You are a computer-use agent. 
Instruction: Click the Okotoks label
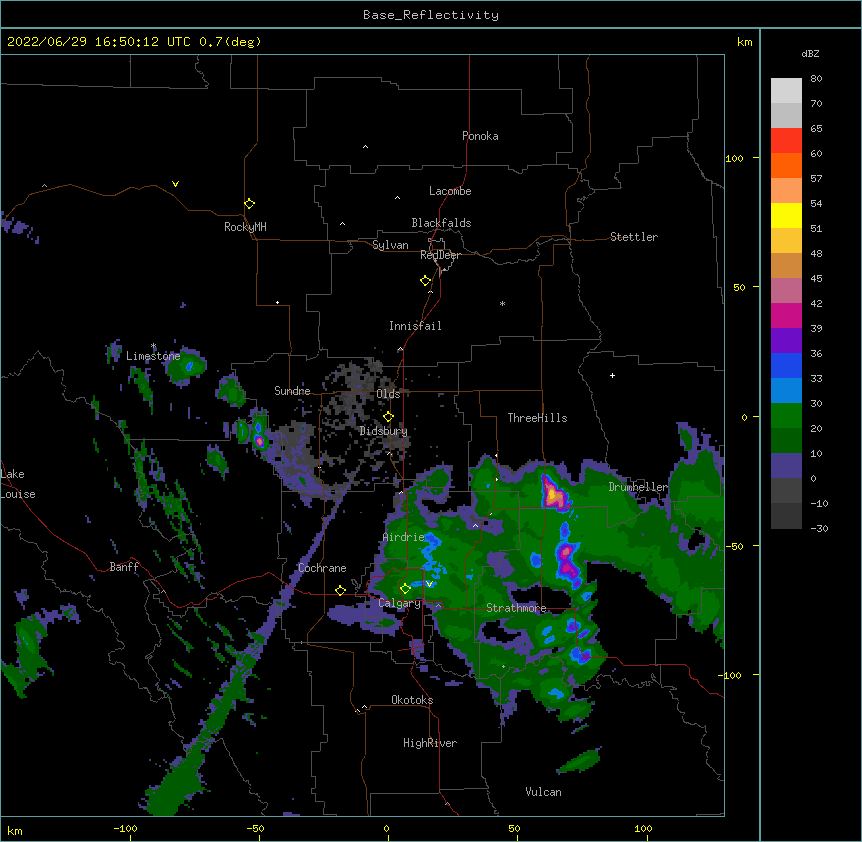(412, 700)
